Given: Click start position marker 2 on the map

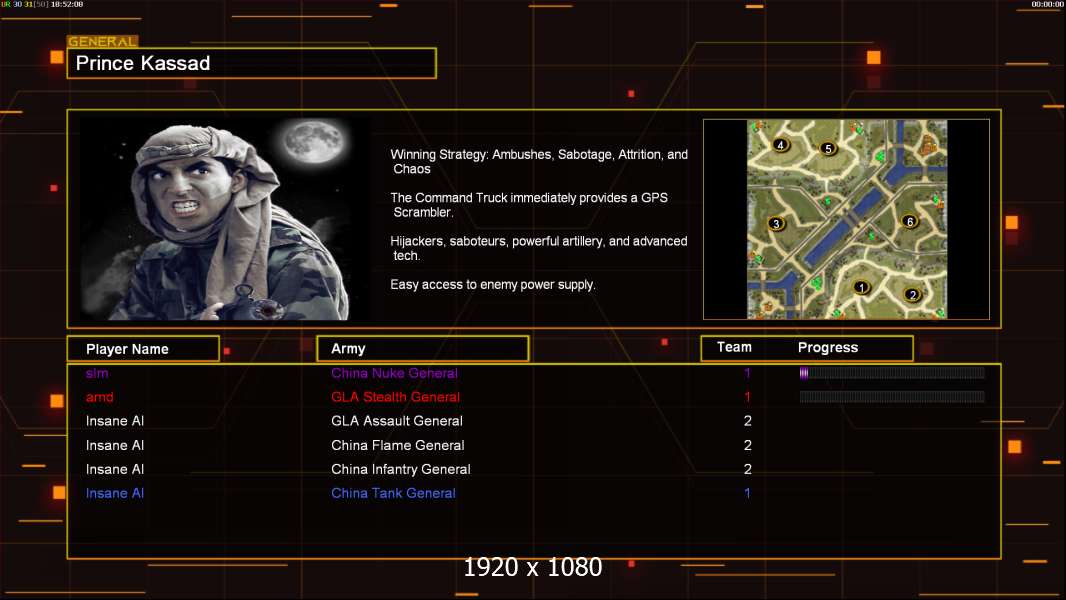Looking at the screenshot, I should [913, 294].
